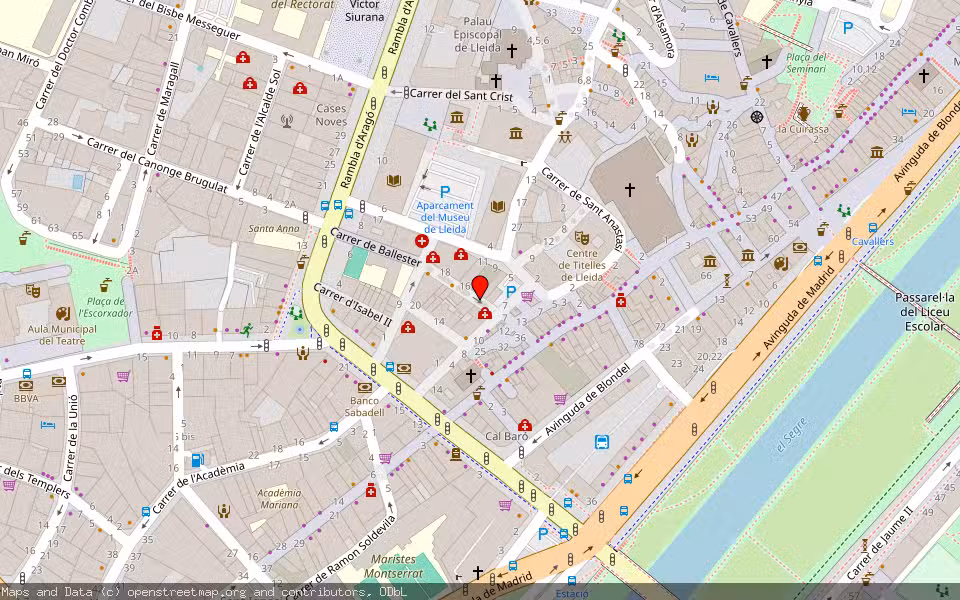Select the bank icon above BBVA label
Screen dimensions: 960x600
26,386
